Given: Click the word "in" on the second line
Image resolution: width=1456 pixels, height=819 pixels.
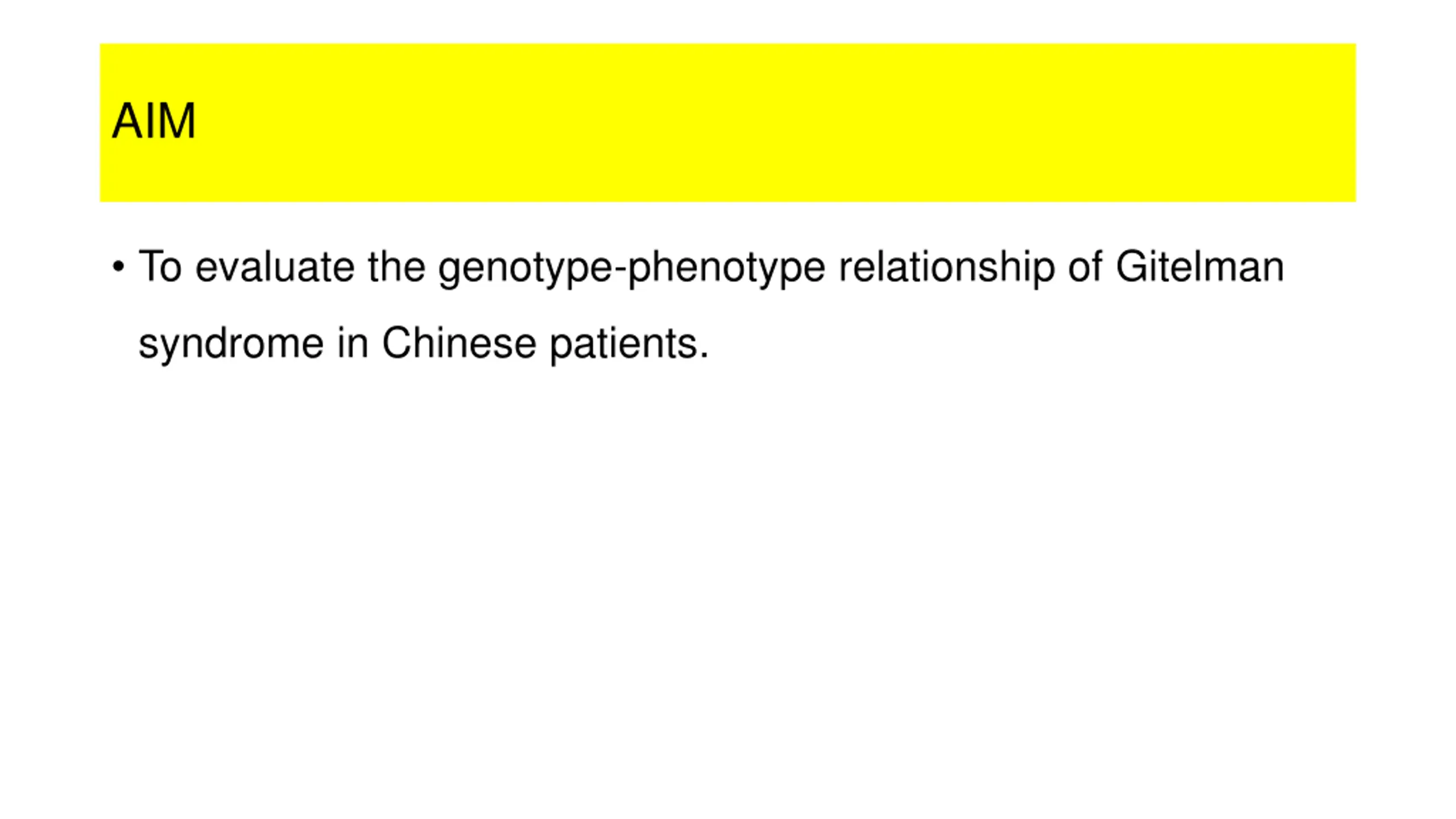Looking at the screenshot, I should tap(352, 343).
